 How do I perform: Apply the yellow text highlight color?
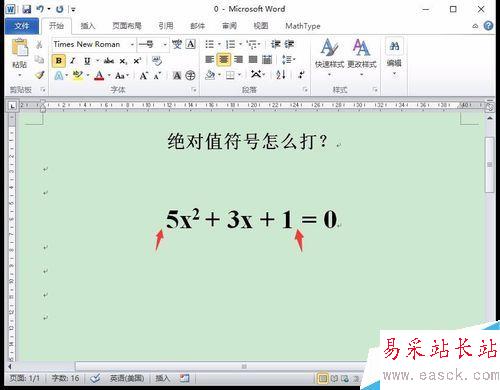click(x=78, y=75)
